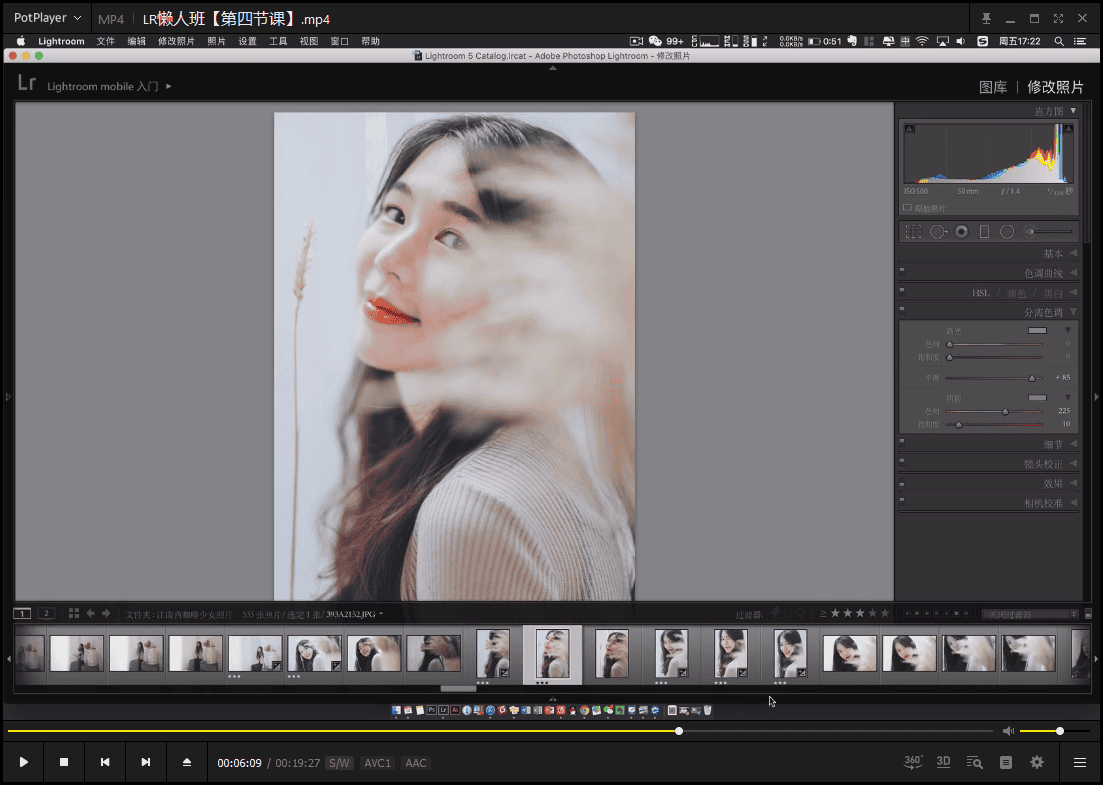This screenshot has height=785, width=1103.
Task: Skip to previous file in PotPlayer
Action: tap(105, 762)
